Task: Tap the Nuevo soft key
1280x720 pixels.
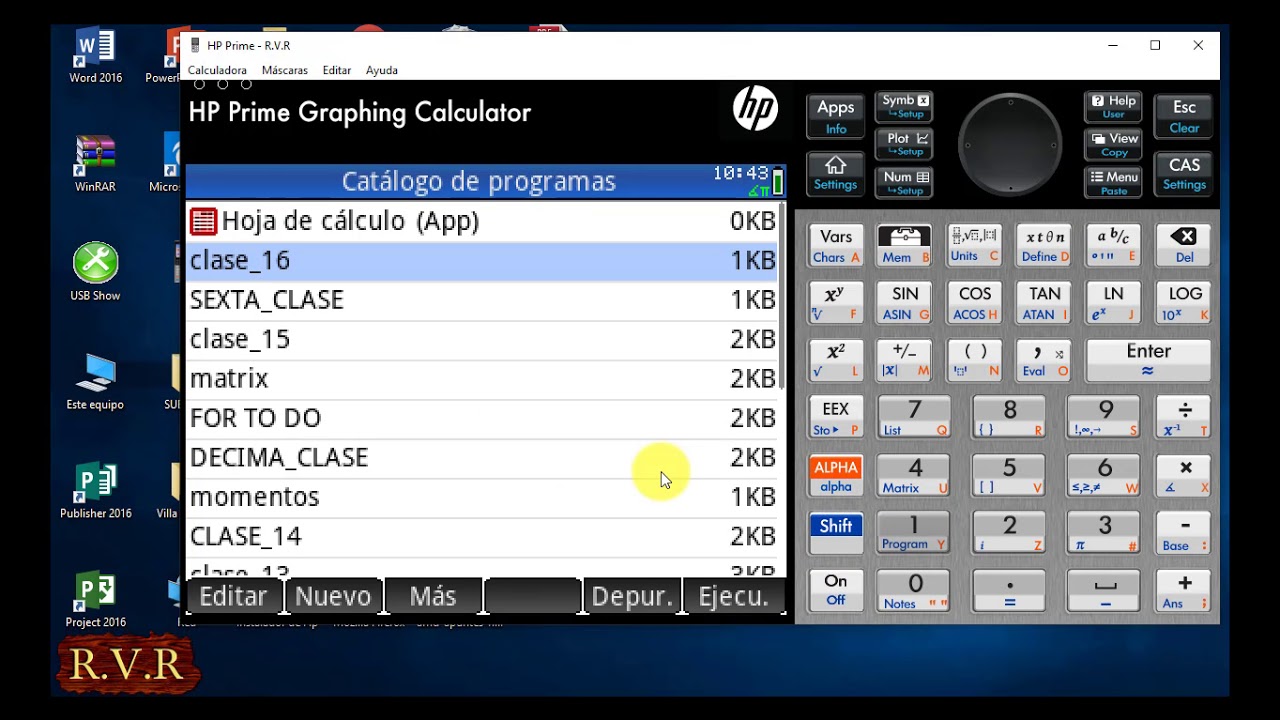Action: tap(333, 597)
